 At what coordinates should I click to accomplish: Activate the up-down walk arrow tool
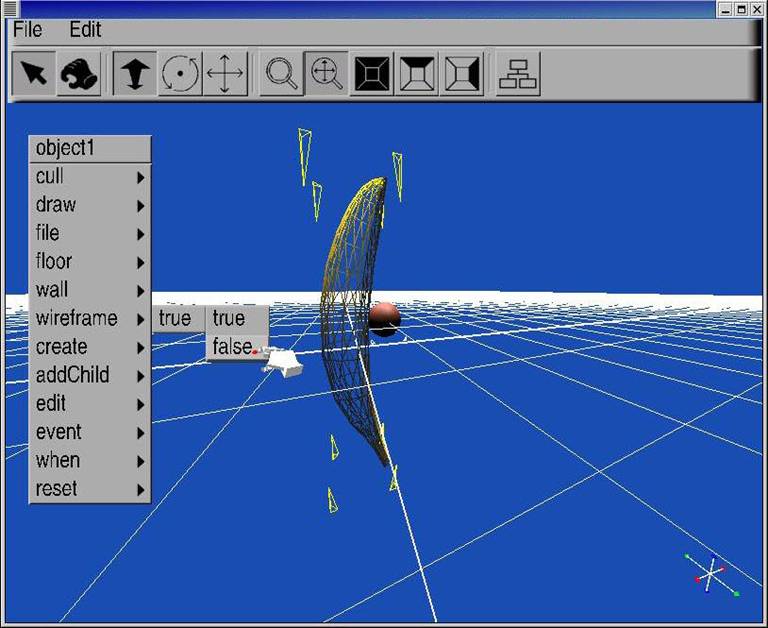135,73
